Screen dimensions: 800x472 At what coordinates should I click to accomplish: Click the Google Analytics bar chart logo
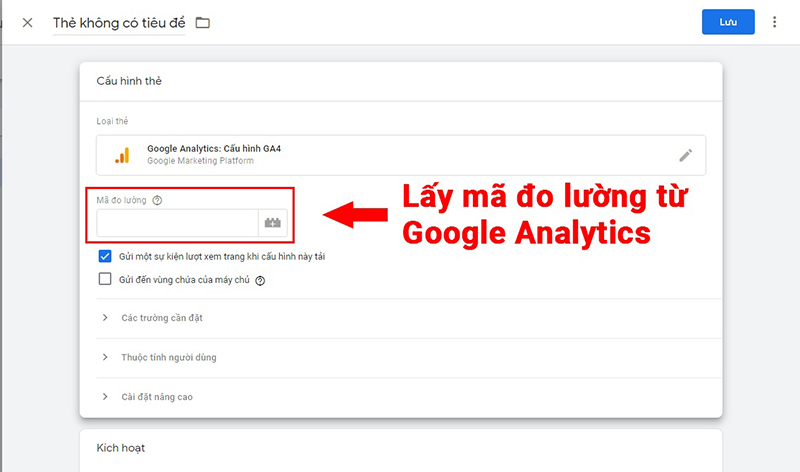122,155
